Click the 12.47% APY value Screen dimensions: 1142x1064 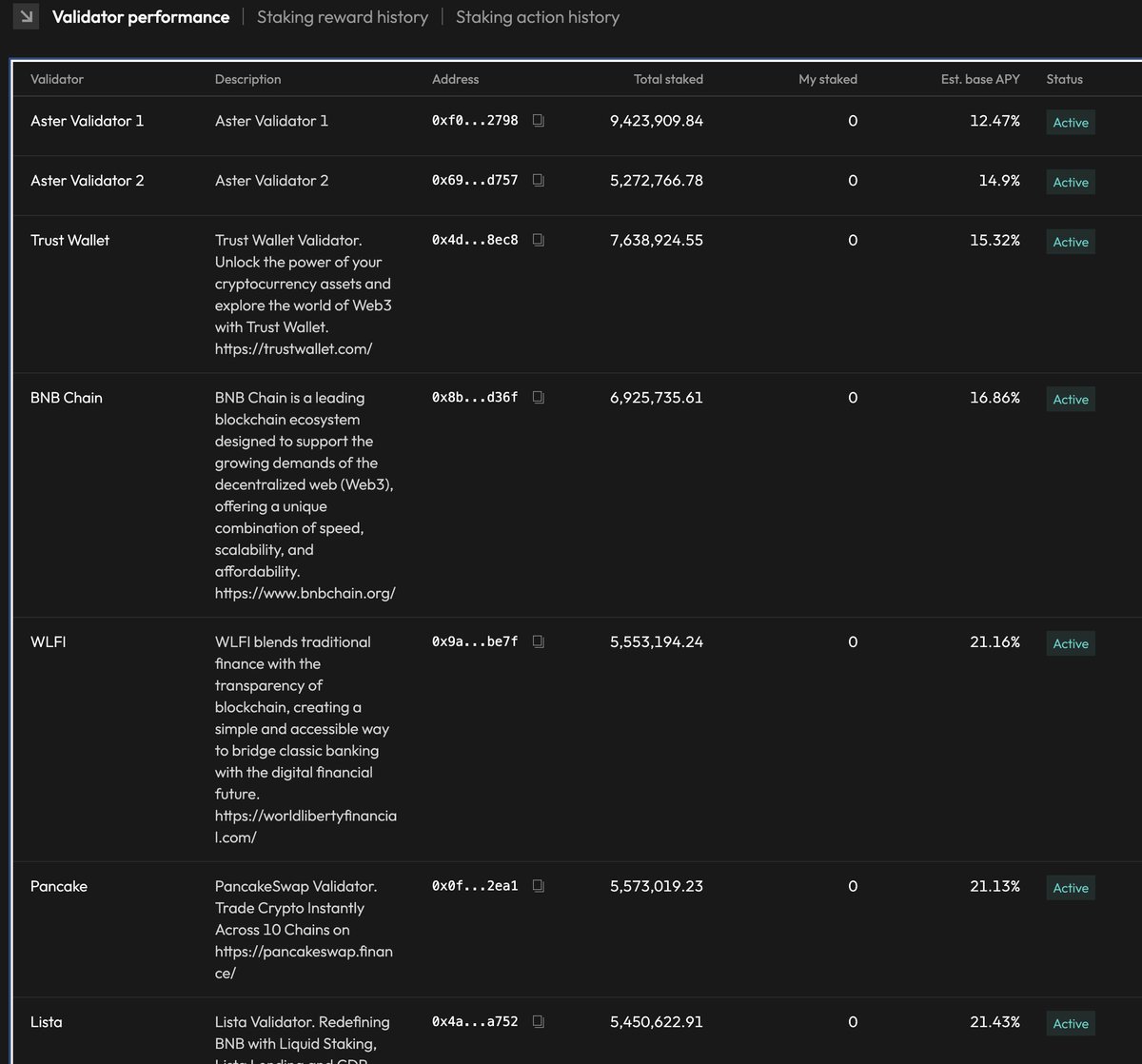[x=994, y=121]
